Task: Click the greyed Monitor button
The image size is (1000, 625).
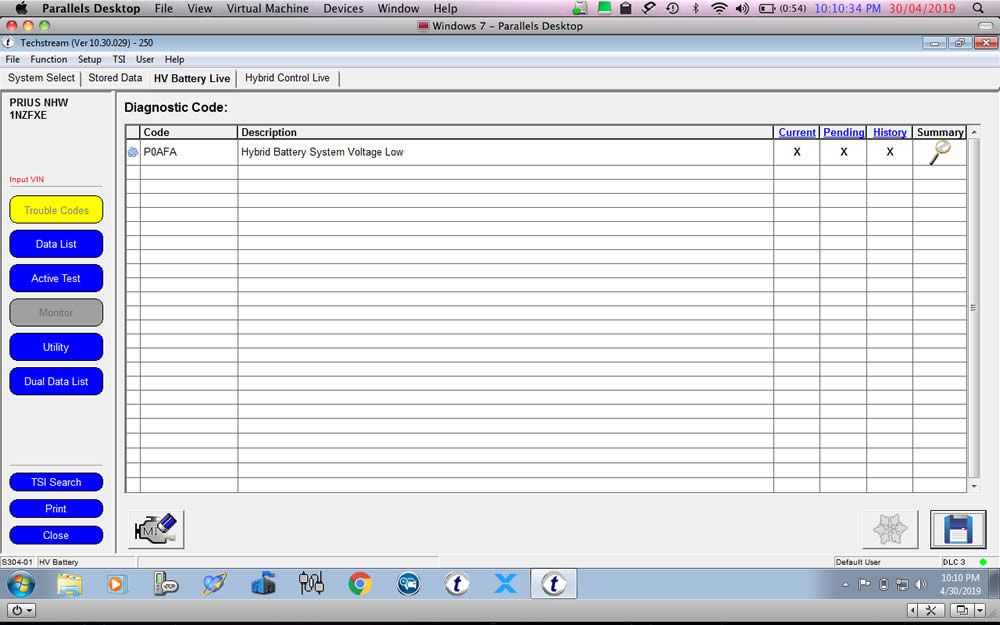Action: coord(56,313)
